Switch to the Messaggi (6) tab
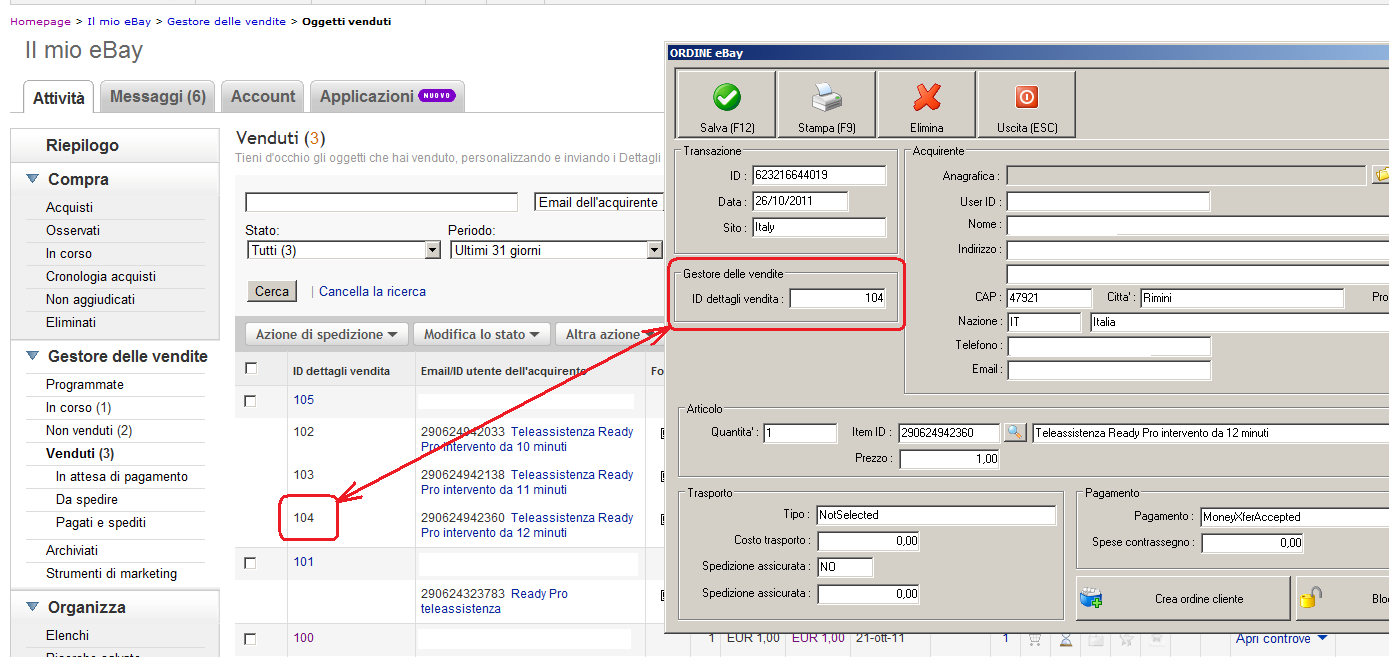The image size is (1389, 657). pyautogui.click(x=158, y=97)
